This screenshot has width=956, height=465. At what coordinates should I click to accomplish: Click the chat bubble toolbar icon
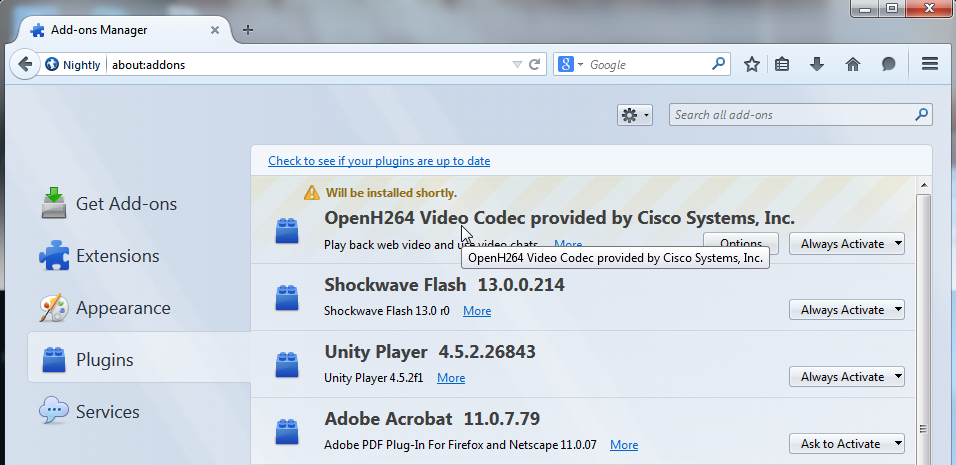[888, 64]
